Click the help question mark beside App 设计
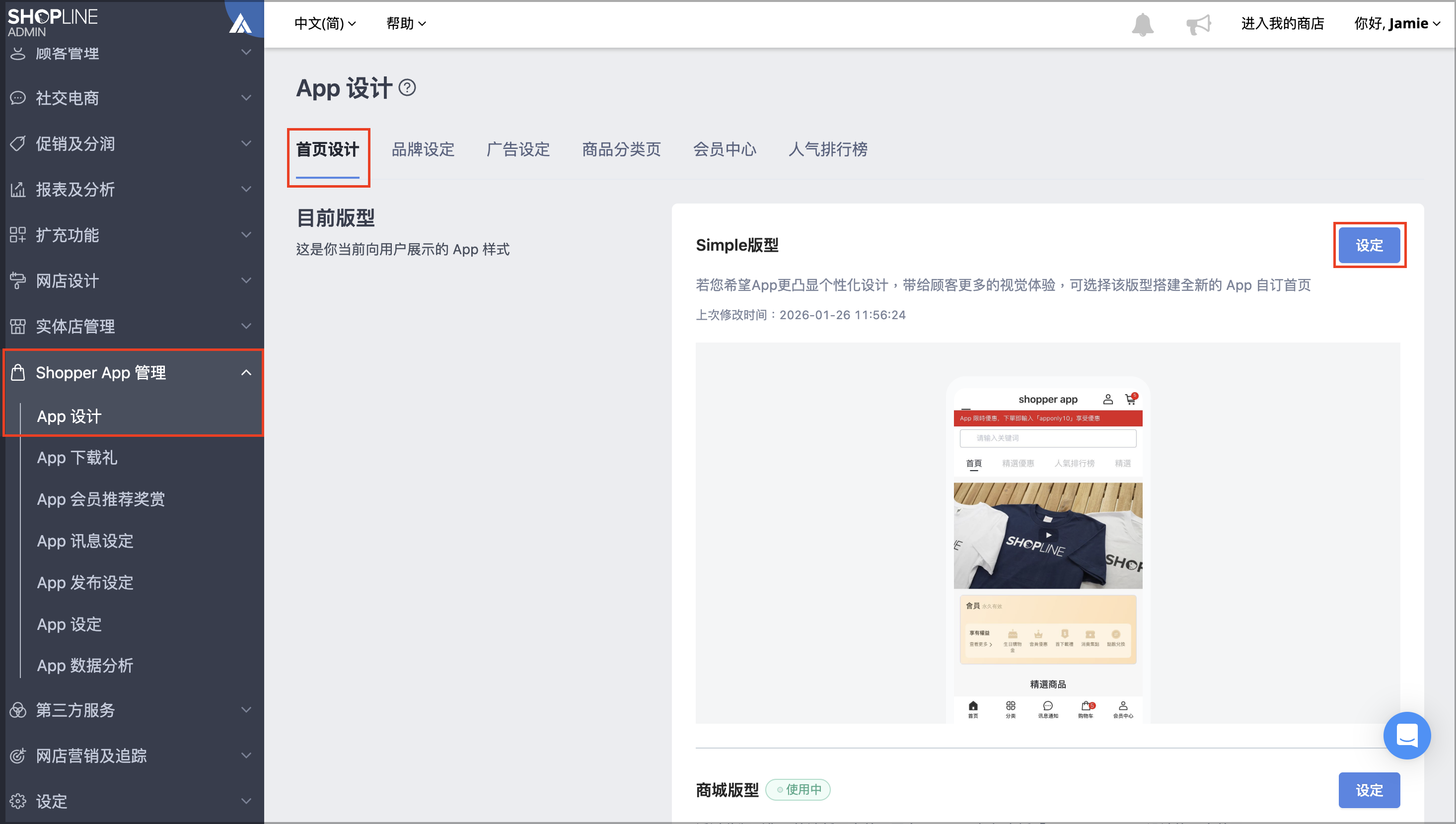 click(407, 88)
